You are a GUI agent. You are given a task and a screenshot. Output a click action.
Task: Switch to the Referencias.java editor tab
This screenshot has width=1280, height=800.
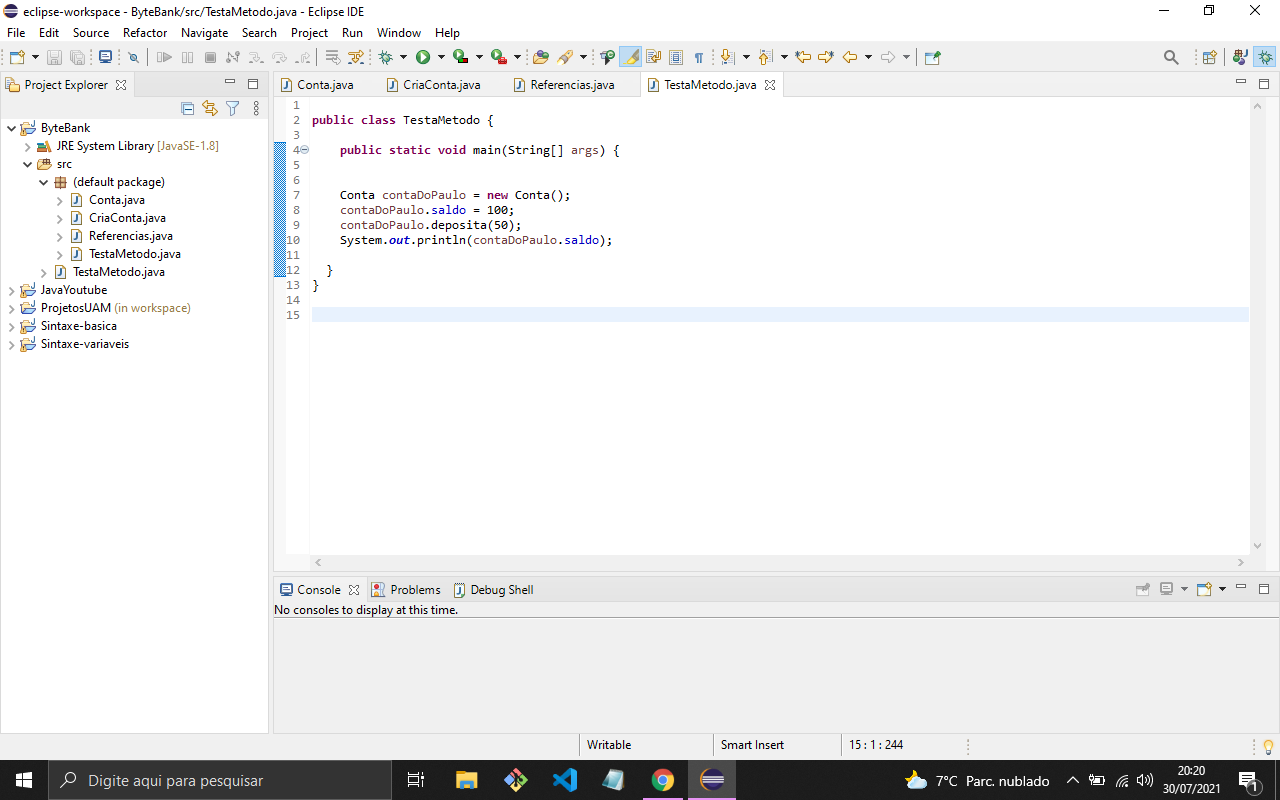point(572,85)
